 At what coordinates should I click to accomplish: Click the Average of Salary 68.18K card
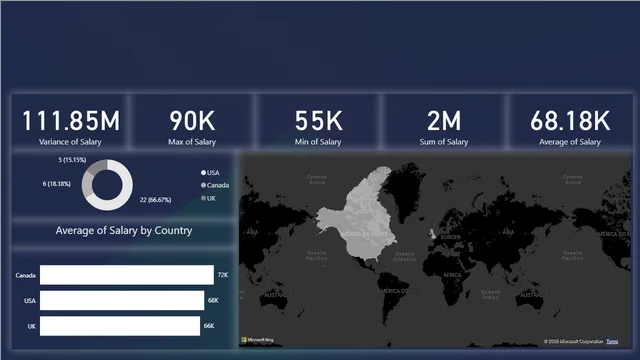point(570,122)
